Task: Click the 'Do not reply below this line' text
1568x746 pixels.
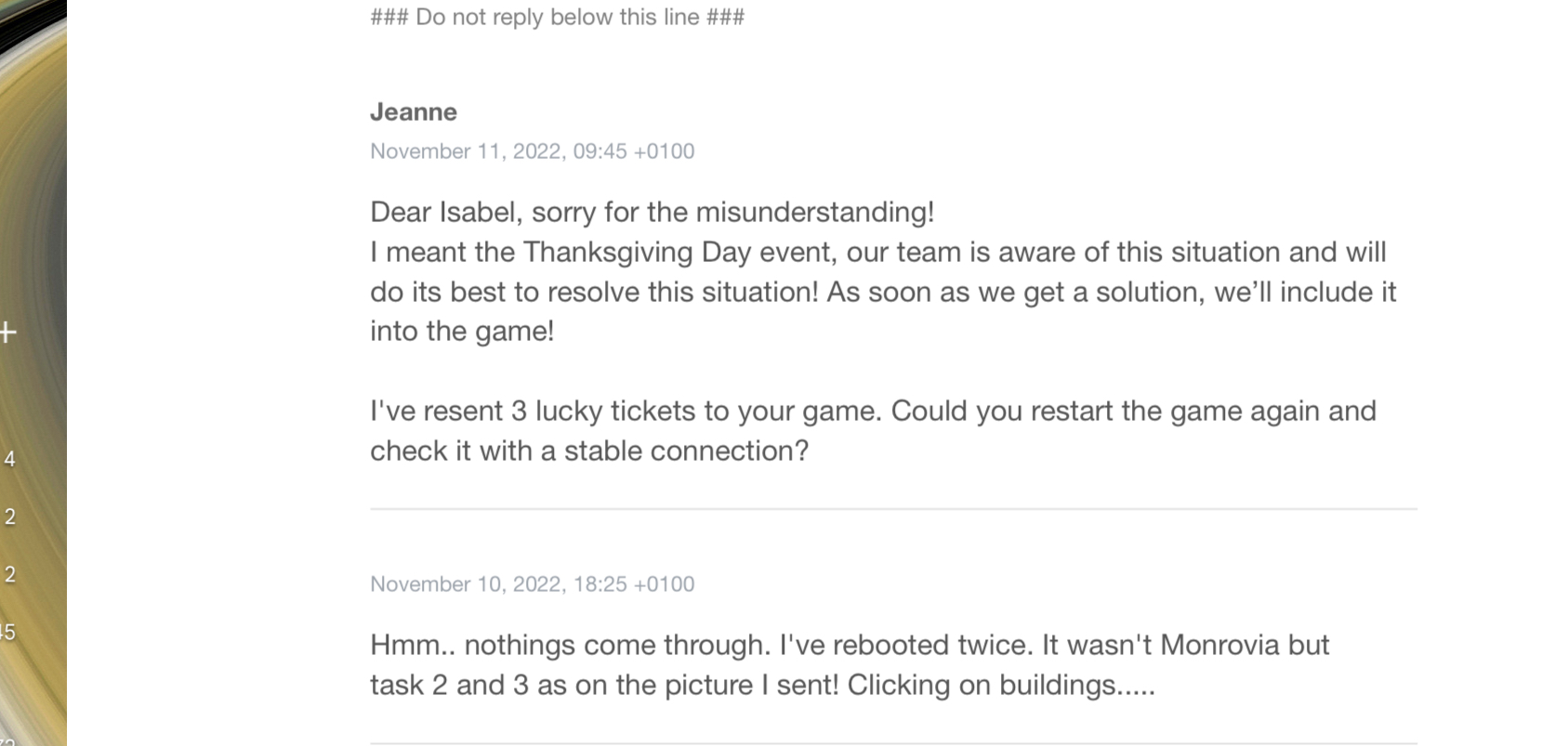Action: pyautogui.click(x=558, y=17)
